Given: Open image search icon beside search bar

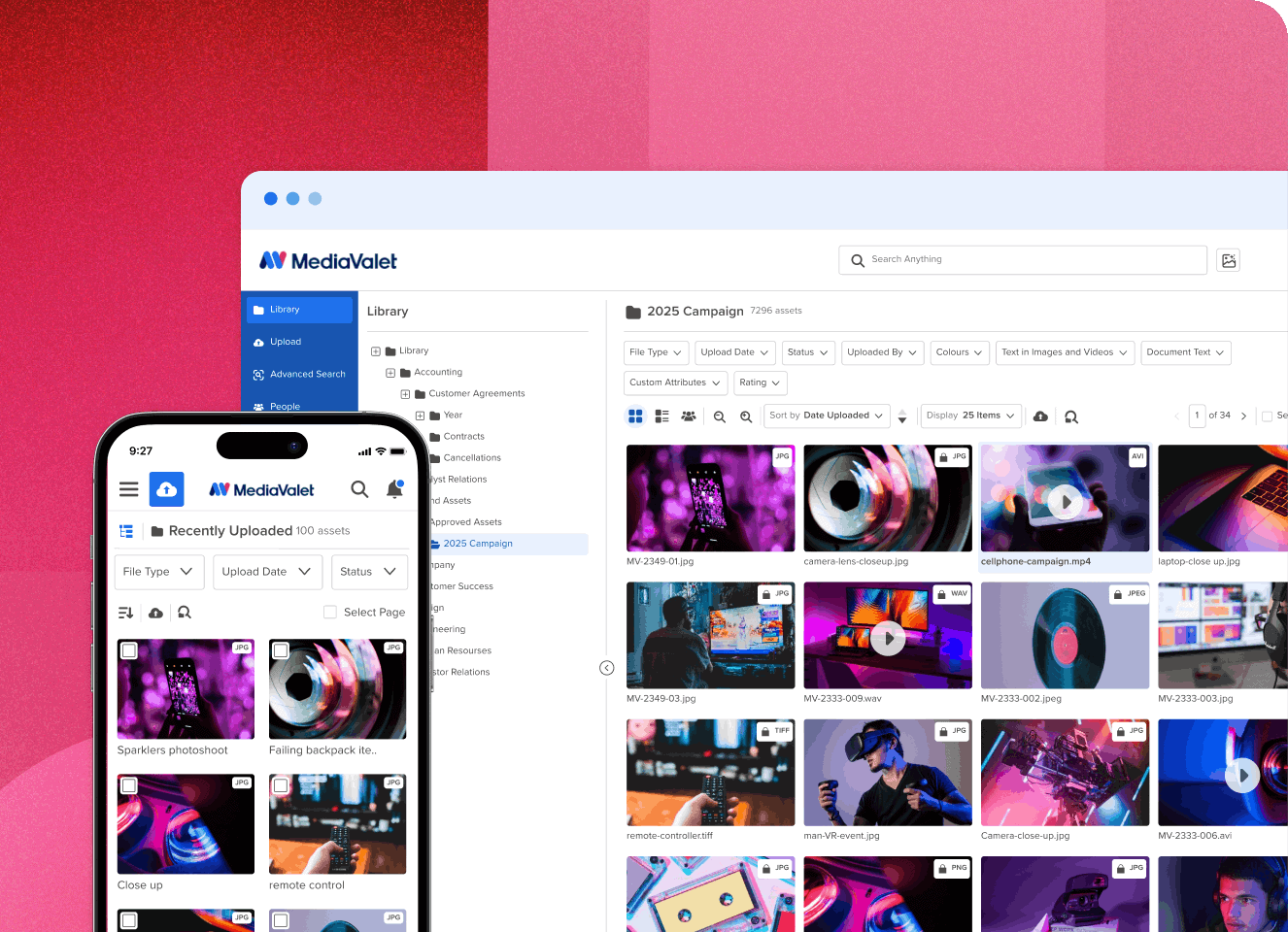Looking at the screenshot, I should (1228, 260).
